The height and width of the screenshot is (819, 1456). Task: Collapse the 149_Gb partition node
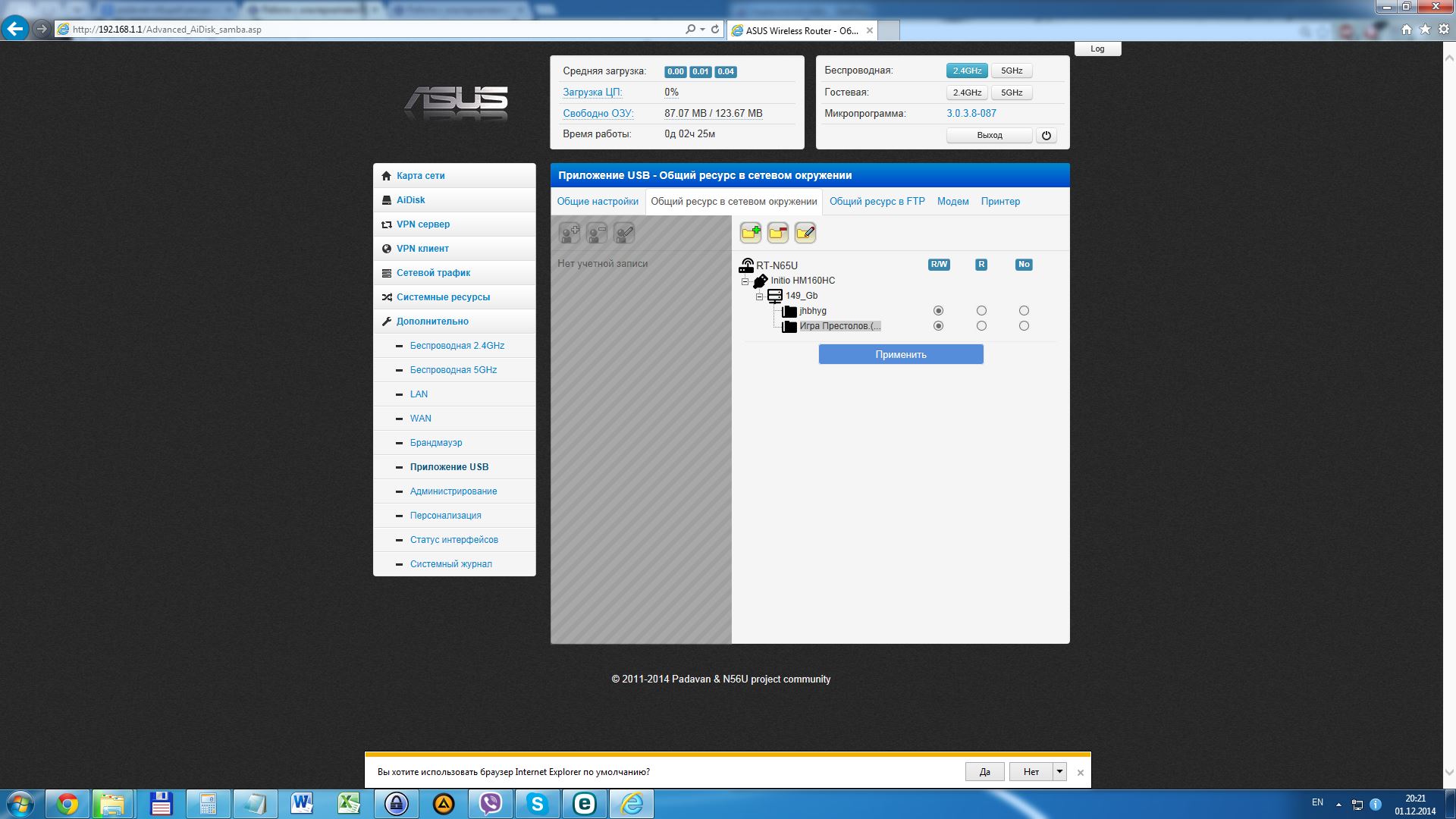759,297
